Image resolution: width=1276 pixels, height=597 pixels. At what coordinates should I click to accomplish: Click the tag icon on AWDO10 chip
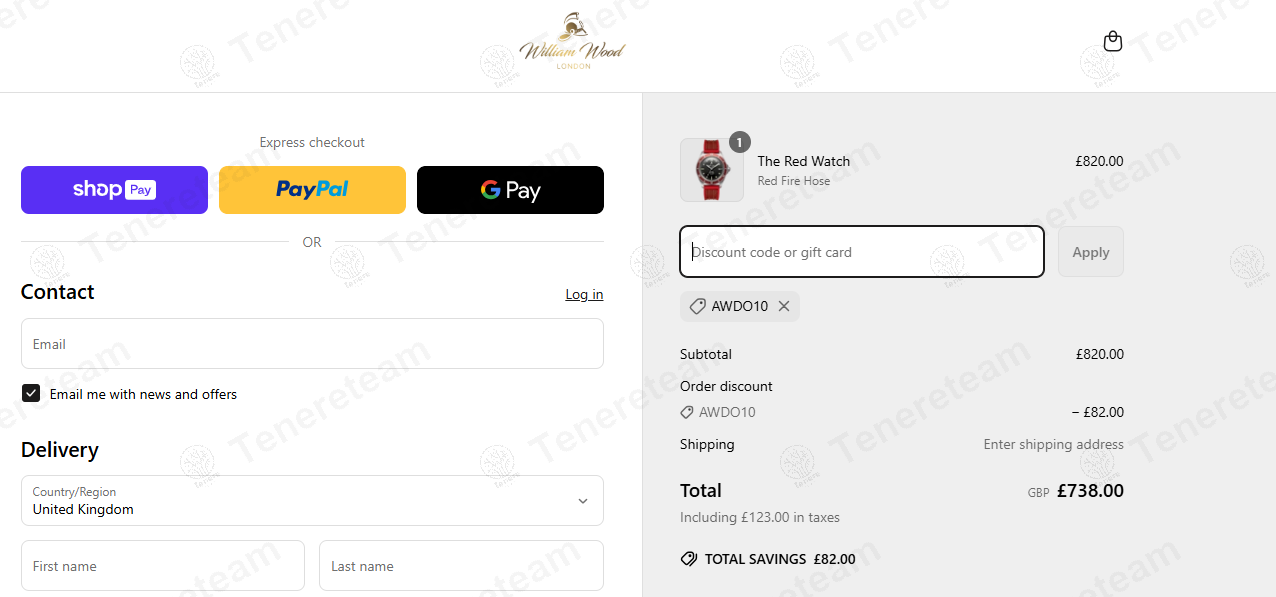click(x=698, y=306)
